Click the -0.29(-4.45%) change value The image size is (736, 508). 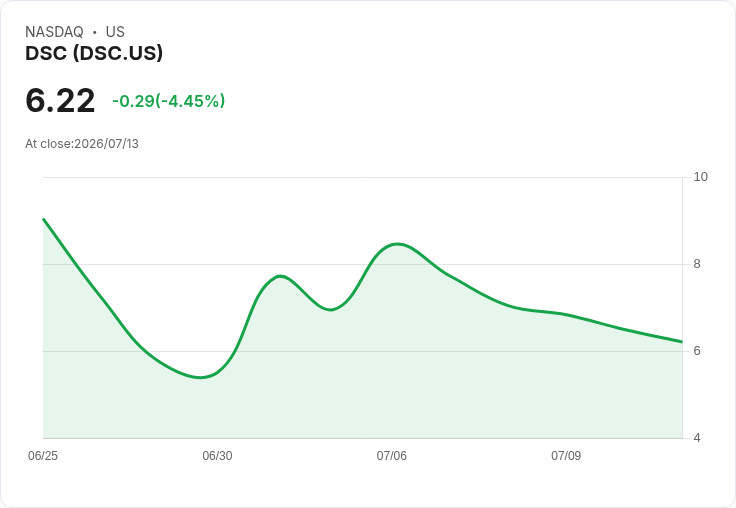coord(169,101)
